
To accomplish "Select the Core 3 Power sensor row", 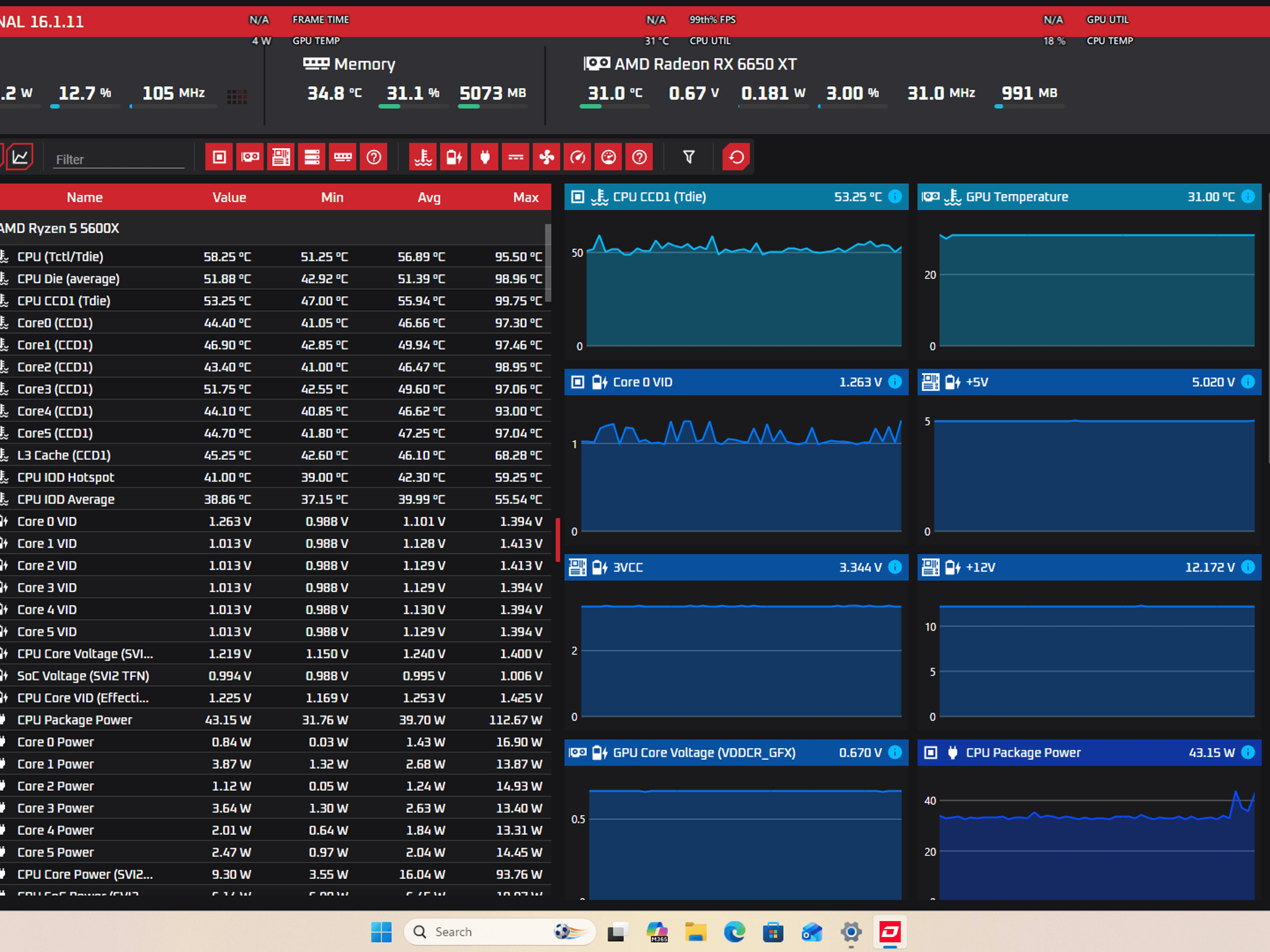I will coord(273,808).
